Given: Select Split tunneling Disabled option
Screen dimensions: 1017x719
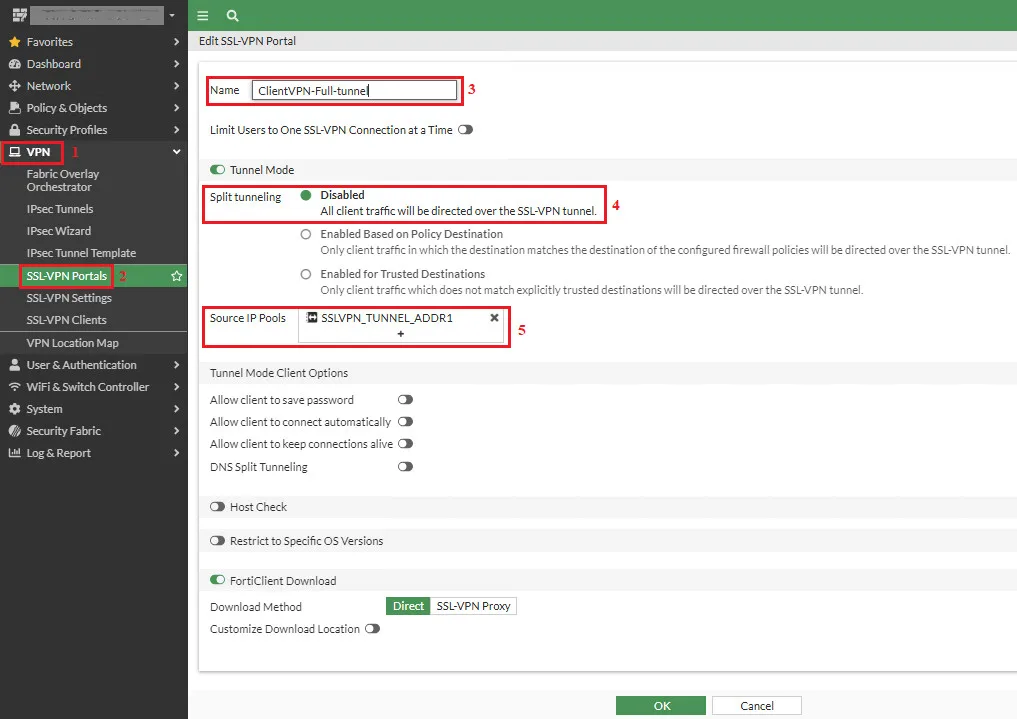Looking at the screenshot, I should (x=305, y=195).
